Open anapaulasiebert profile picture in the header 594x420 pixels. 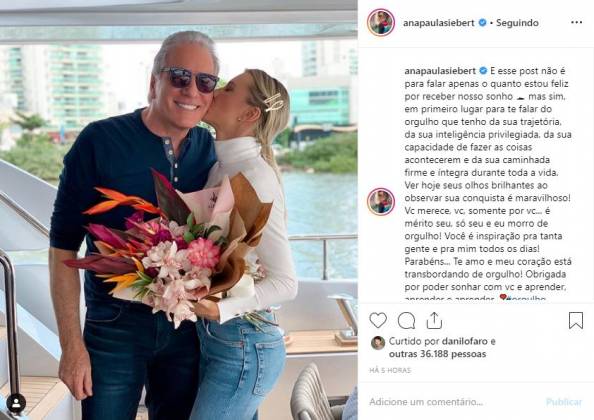(x=381, y=22)
